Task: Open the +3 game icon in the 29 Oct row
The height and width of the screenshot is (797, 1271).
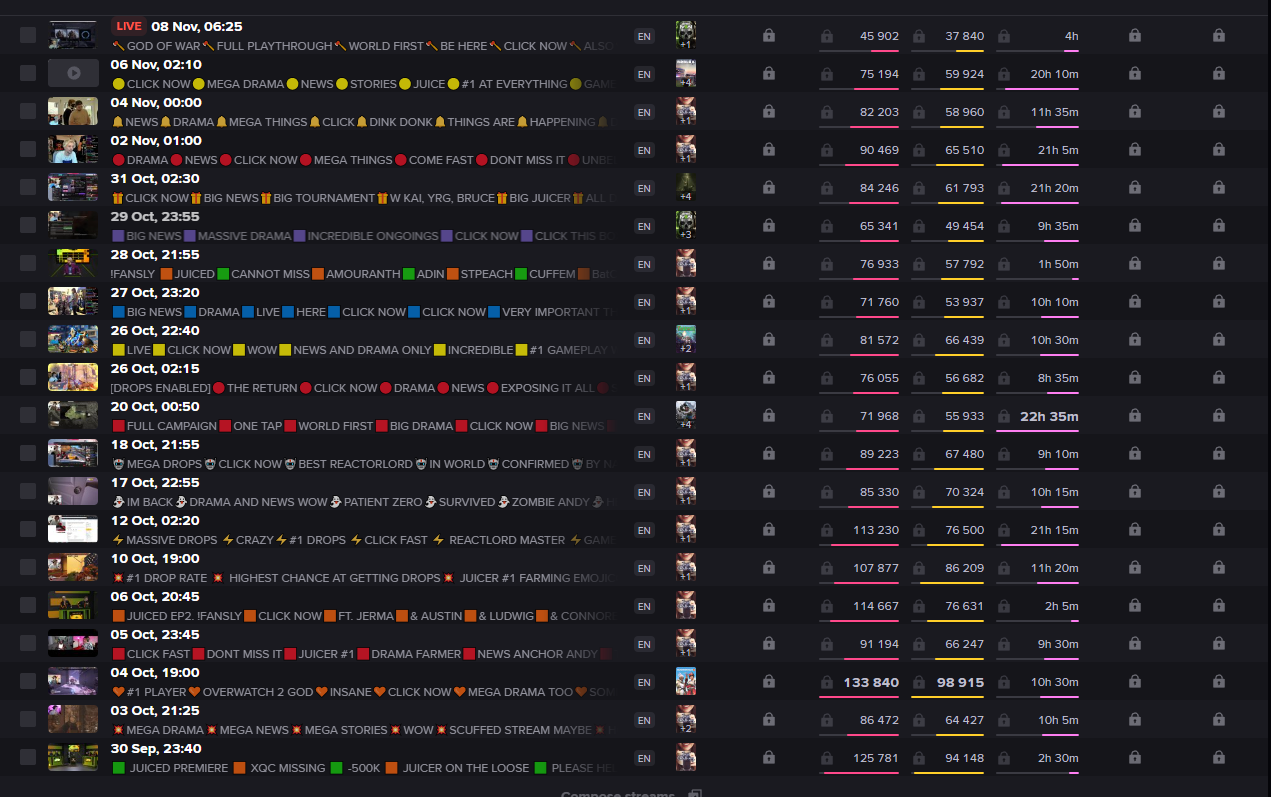Action: [685, 225]
